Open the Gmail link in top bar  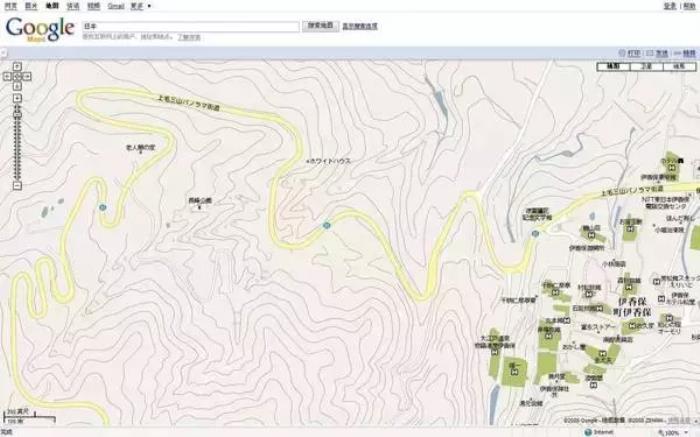115,5
